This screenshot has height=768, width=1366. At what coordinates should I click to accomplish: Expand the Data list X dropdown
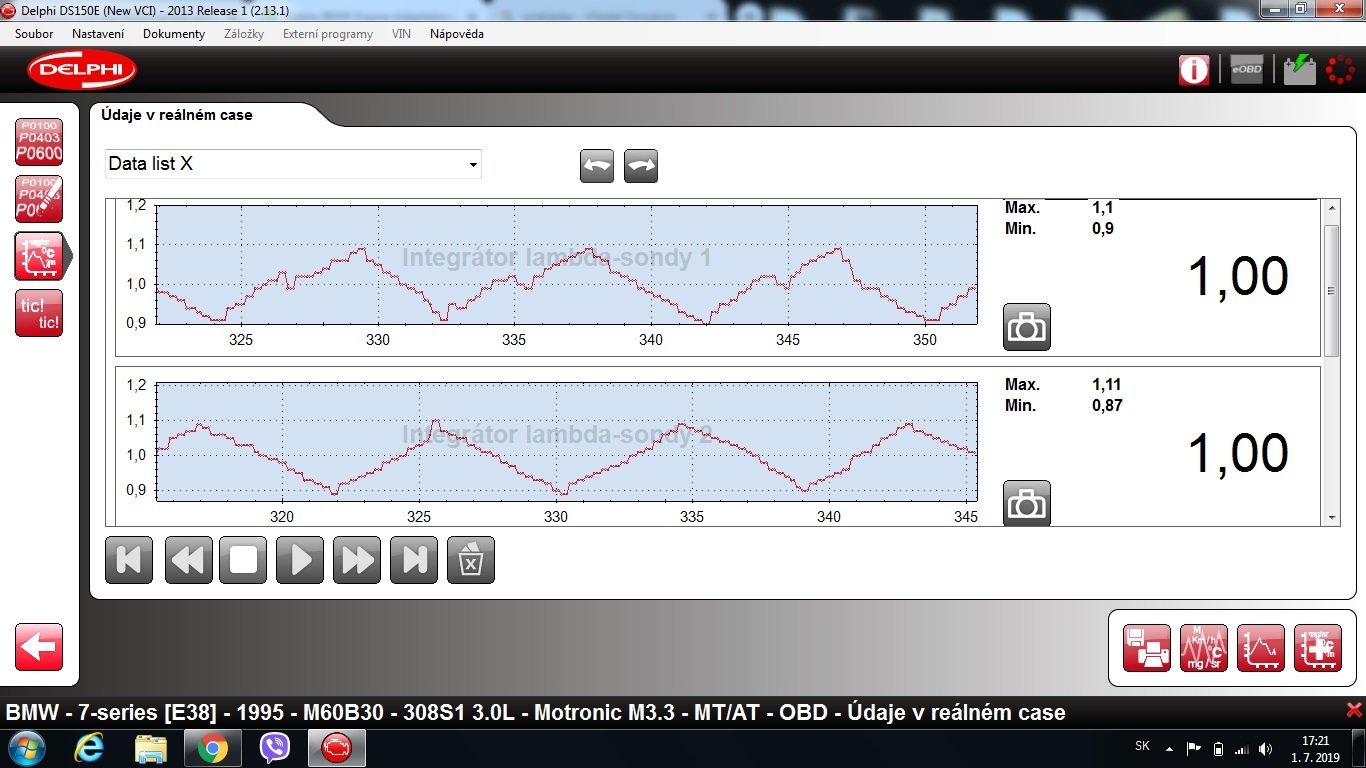[473, 165]
